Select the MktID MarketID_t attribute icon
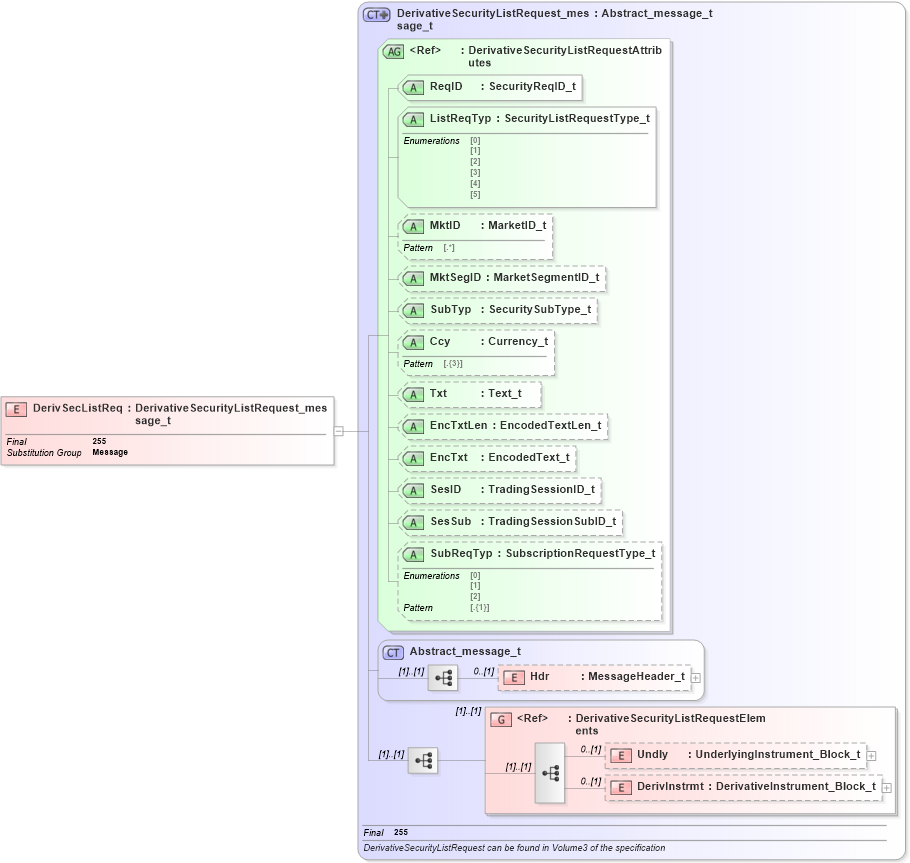 [412, 226]
